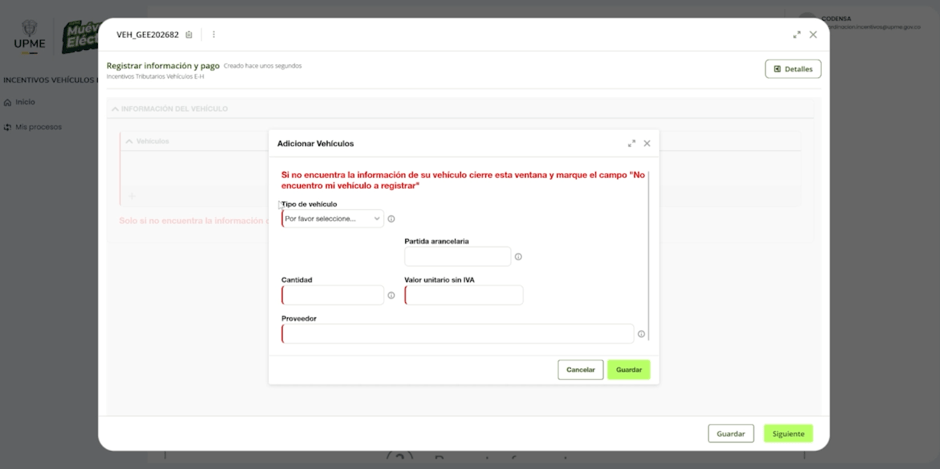This screenshot has height=469, width=940.
Task: Click the Proveedor text field
Action: click(457, 334)
